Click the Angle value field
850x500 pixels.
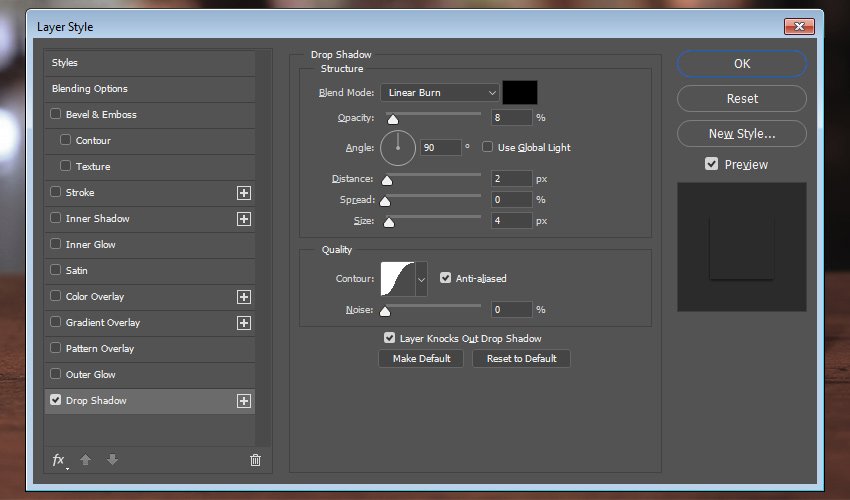[441, 148]
